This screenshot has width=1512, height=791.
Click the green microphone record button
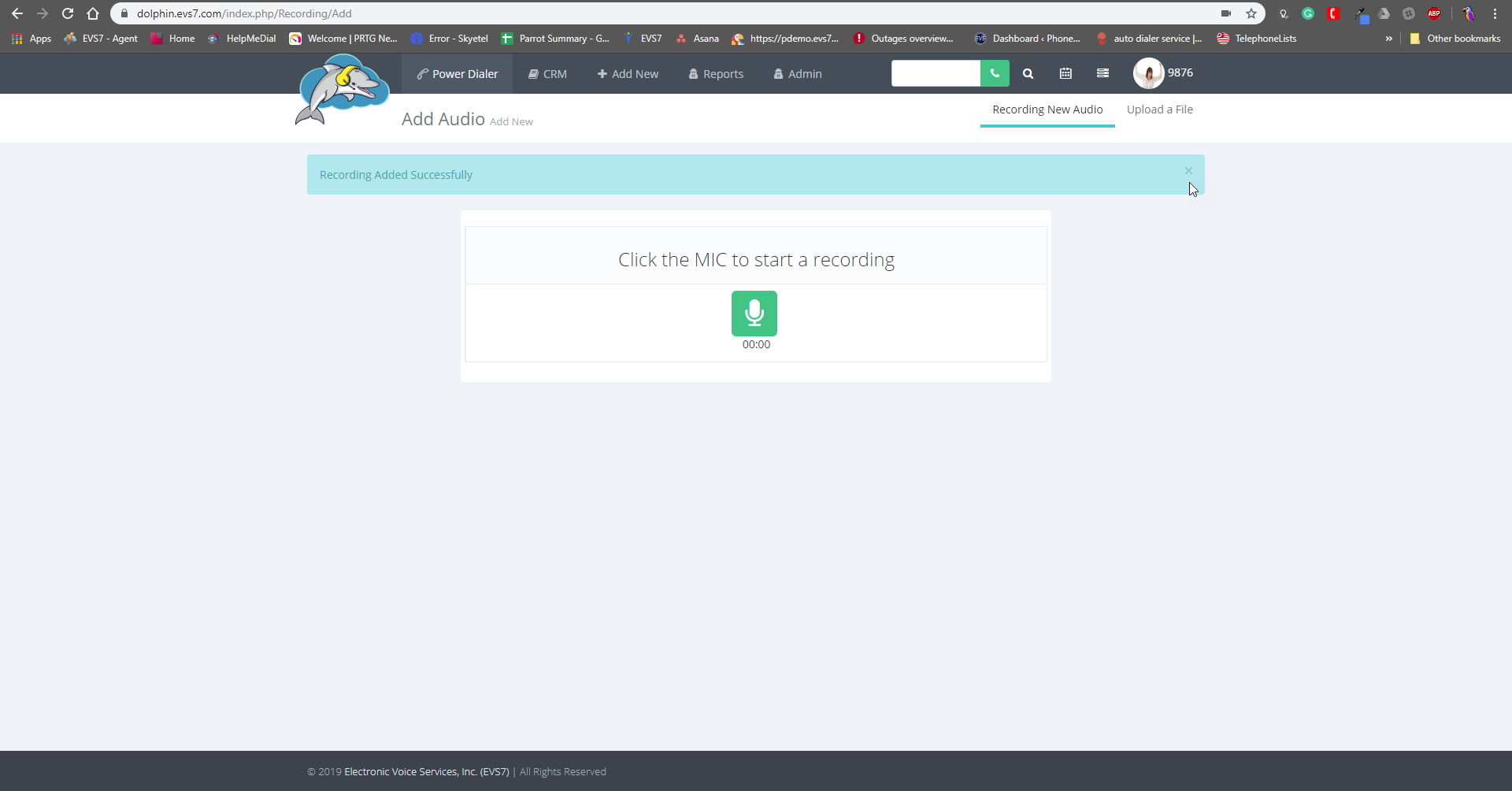[754, 314]
